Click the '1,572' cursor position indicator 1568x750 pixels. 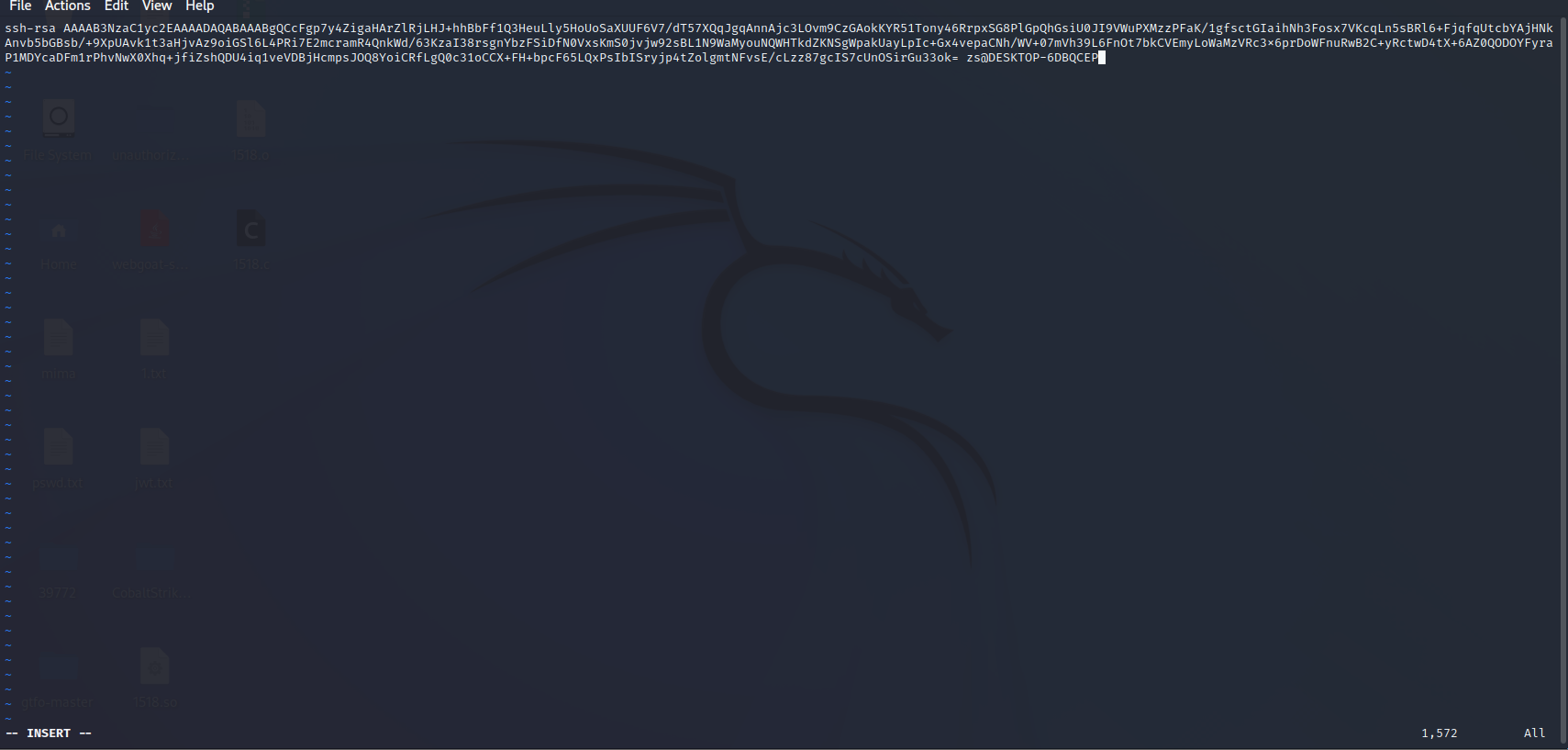tap(1439, 733)
